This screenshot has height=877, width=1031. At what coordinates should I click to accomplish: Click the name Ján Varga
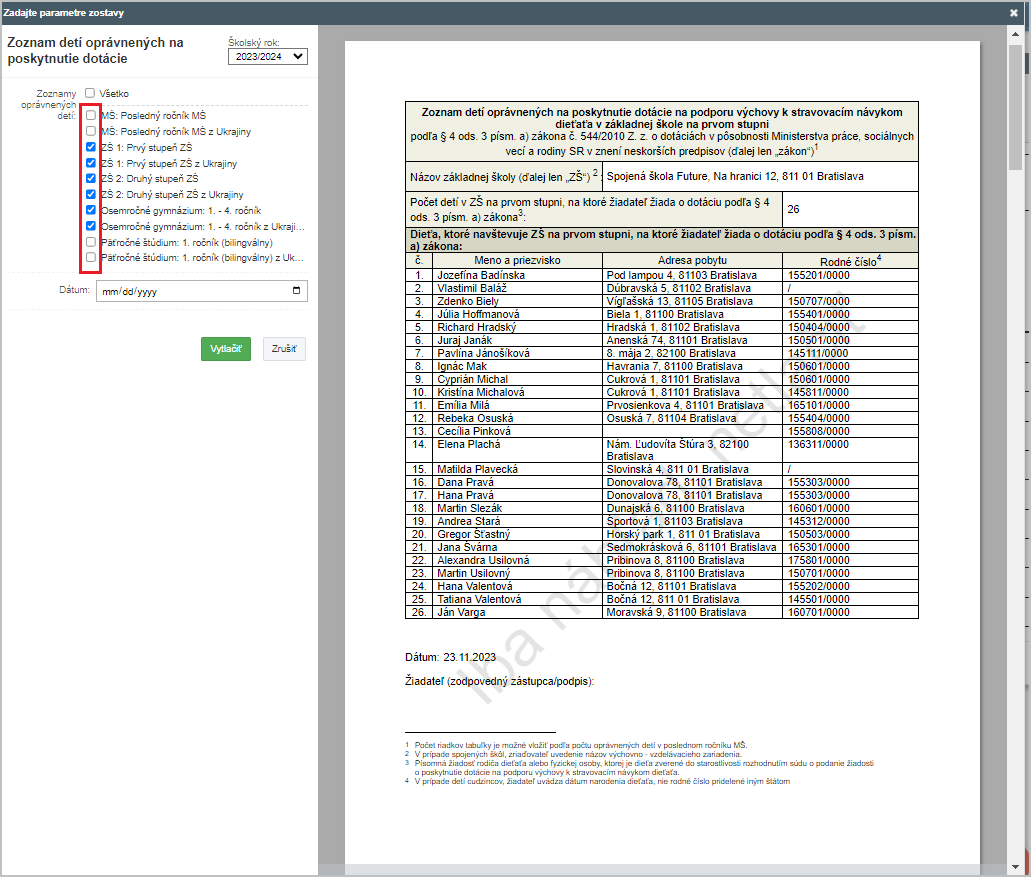[x=462, y=612]
